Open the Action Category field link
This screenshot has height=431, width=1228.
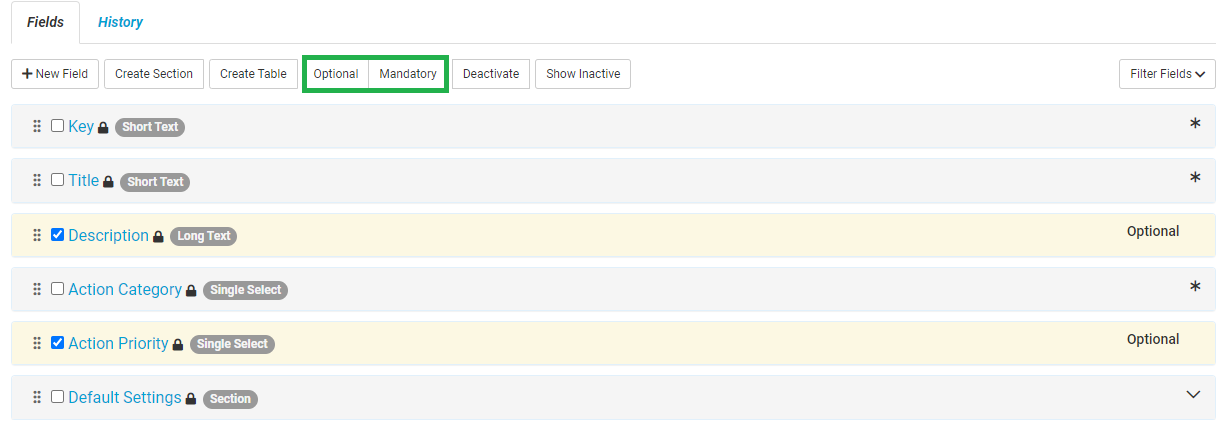pos(125,289)
